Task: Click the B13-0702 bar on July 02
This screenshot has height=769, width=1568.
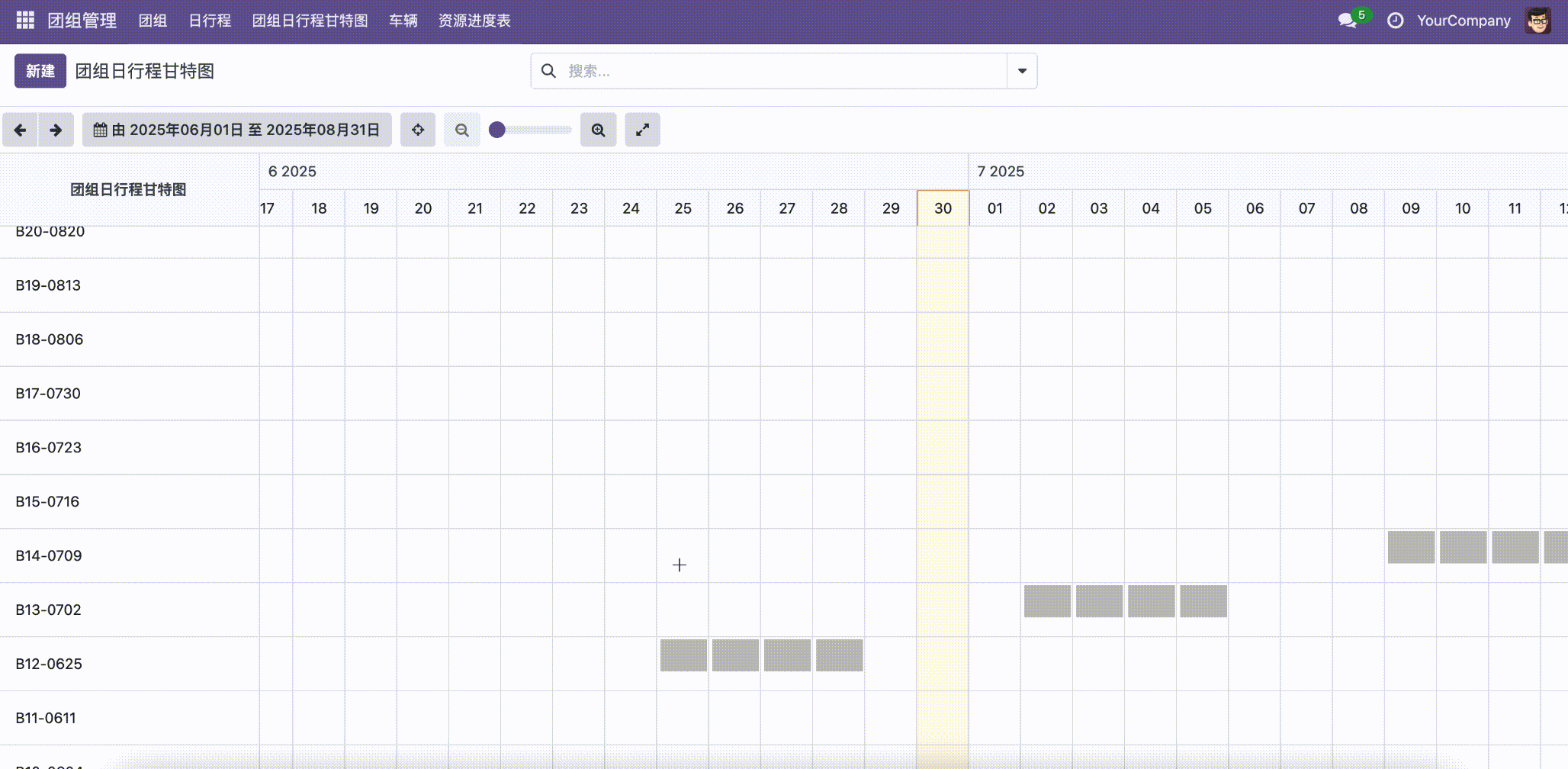Action: pyautogui.click(x=1047, y=601)
